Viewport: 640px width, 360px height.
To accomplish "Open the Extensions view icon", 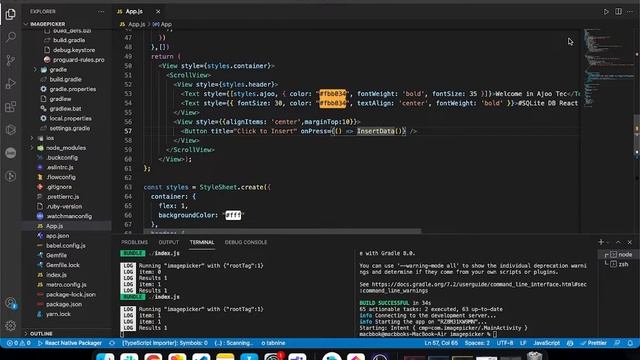I will click(11, 107).
